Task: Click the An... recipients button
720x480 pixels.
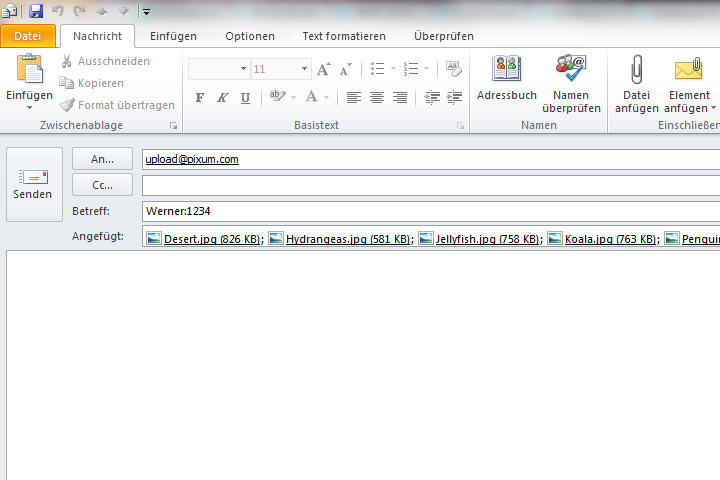Action: click(102, 159)
